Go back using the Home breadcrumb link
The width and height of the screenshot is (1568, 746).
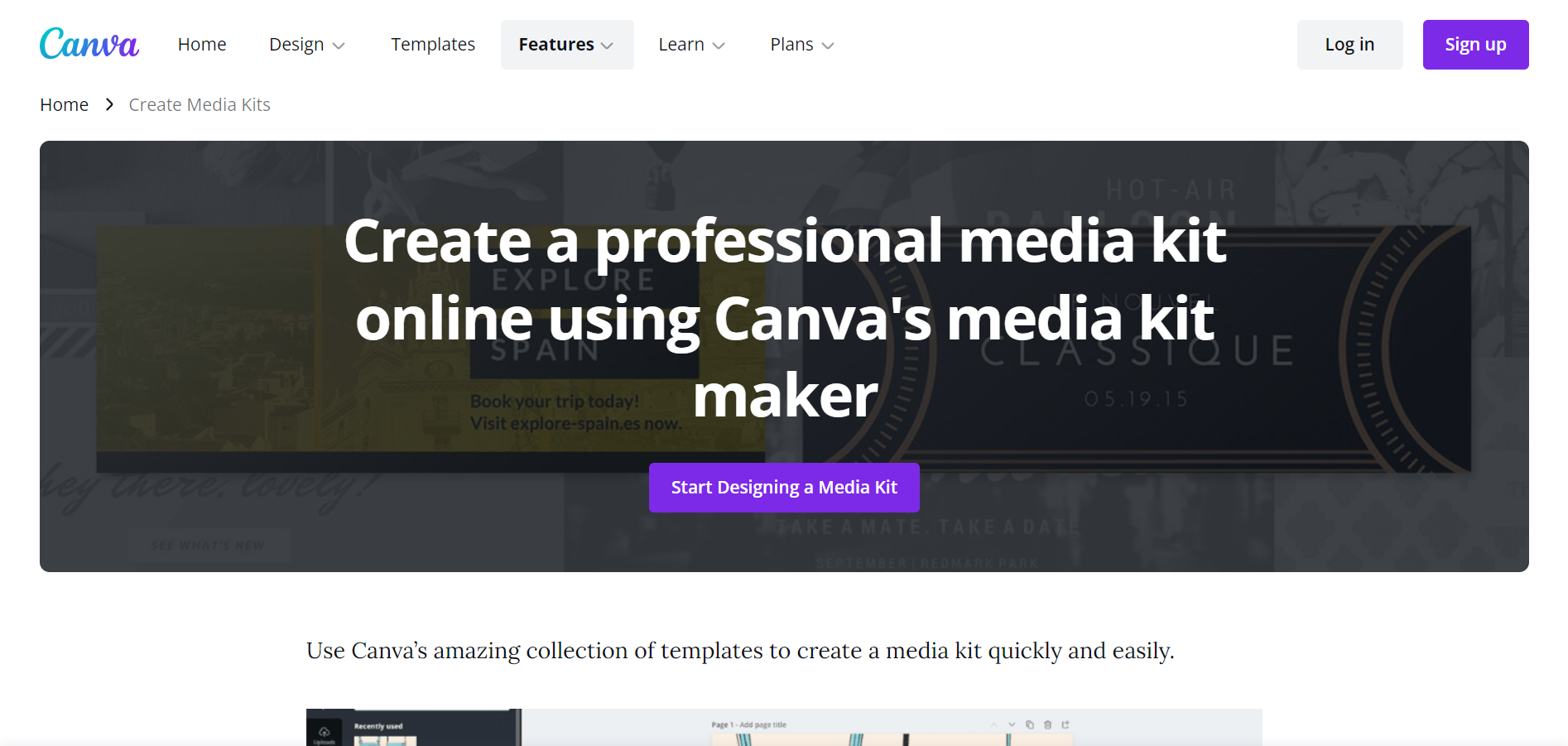click(x=64, y=104)
